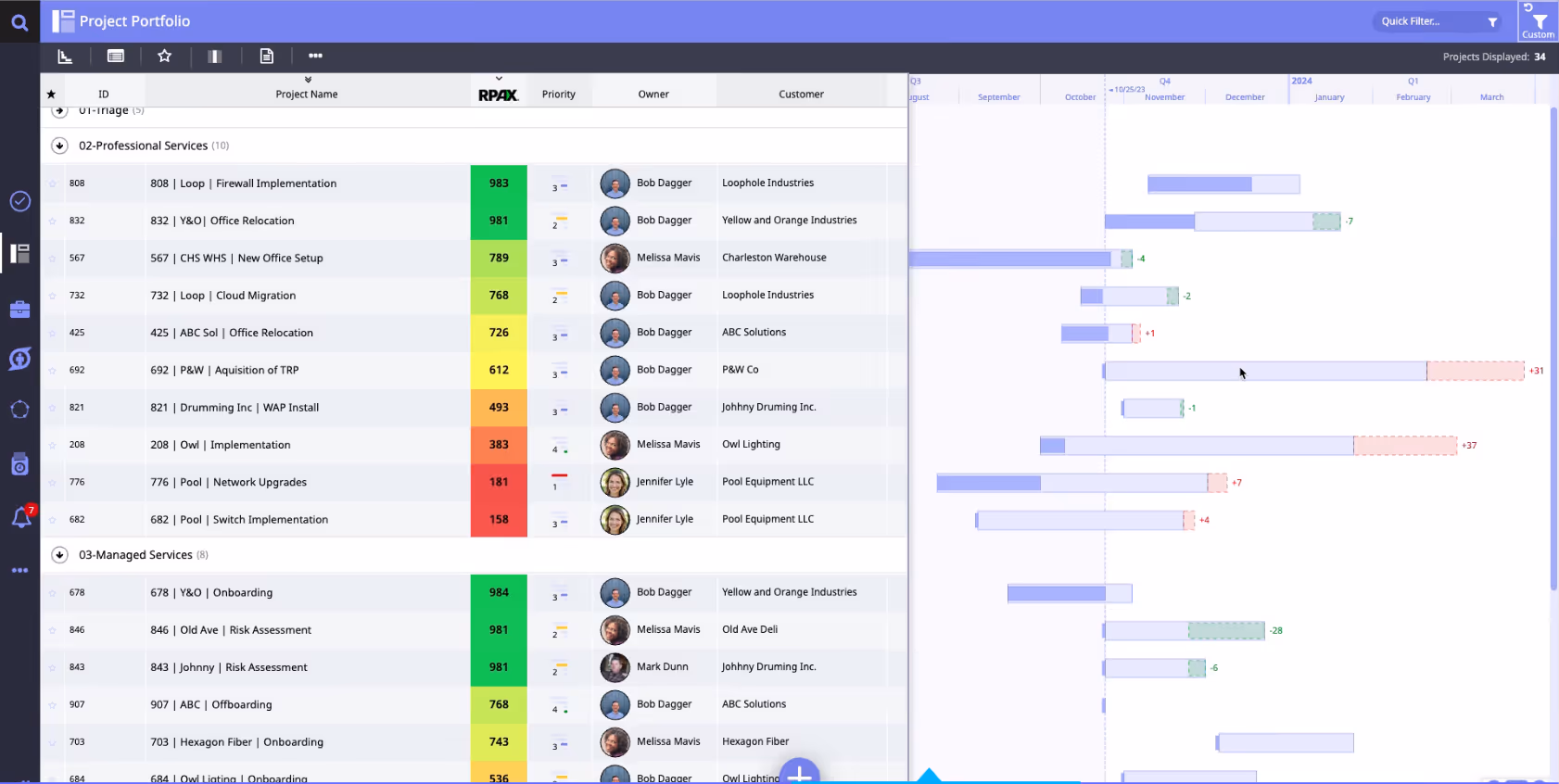Toggle favorite star on row 692
The width and height of the screenshot is (1559, 784).
pos(52,371)
